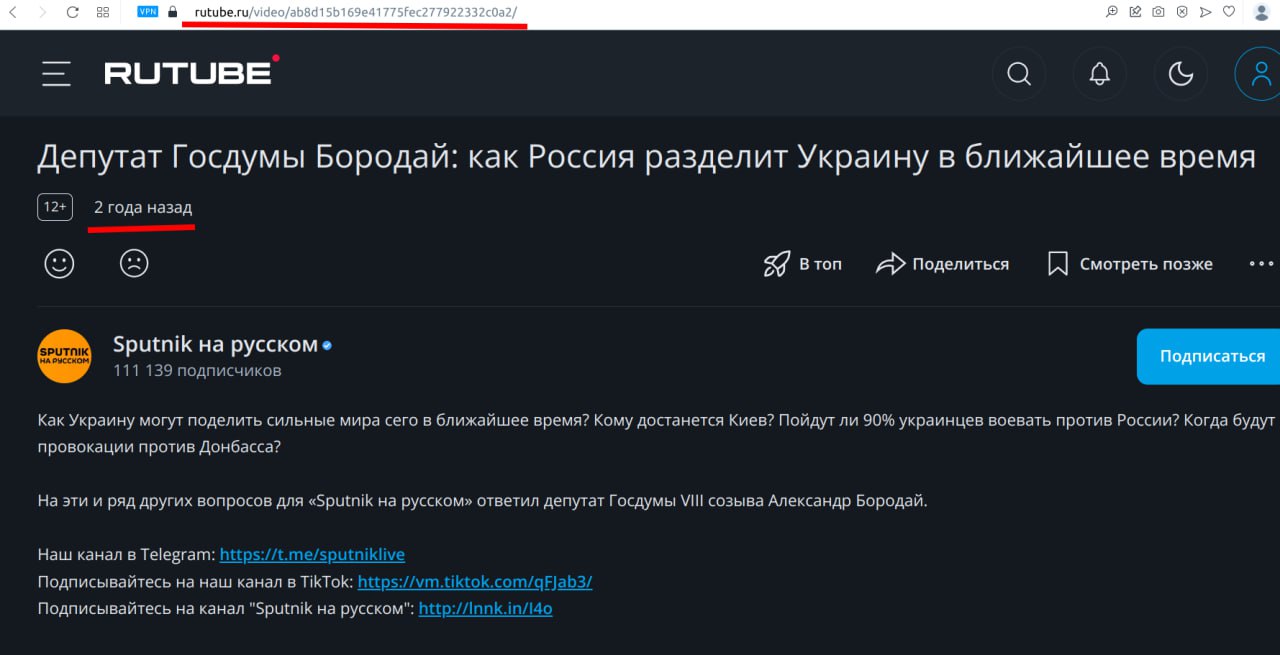Open the search magnifier icon

1018,74
